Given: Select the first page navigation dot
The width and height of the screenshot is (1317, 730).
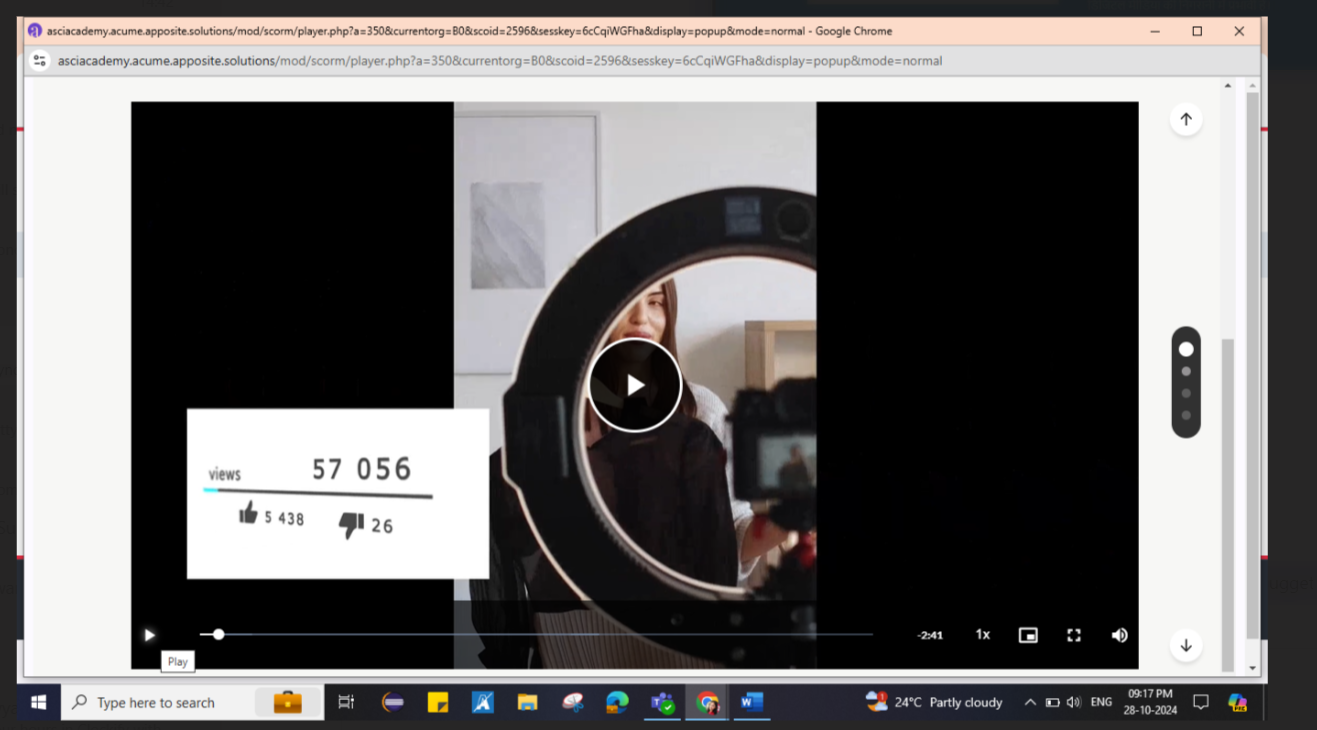Looking at the screenshot, I should (1186, 349).
